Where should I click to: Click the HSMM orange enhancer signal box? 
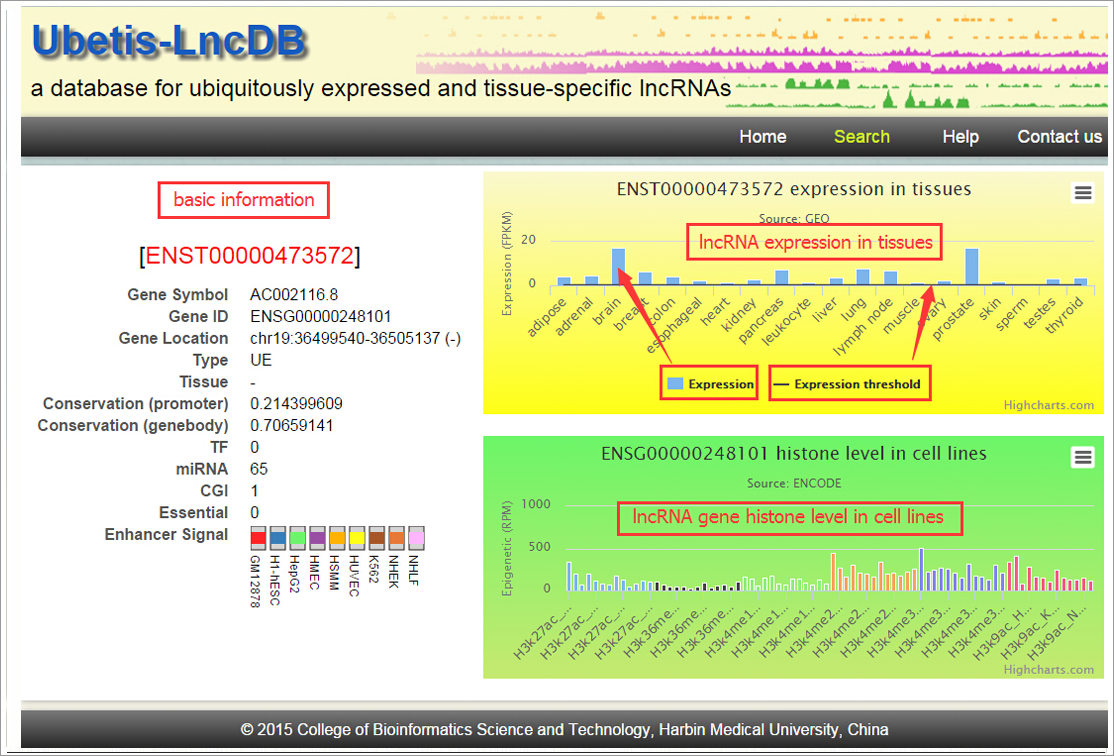pyautogui.click(x=337, y=536)
